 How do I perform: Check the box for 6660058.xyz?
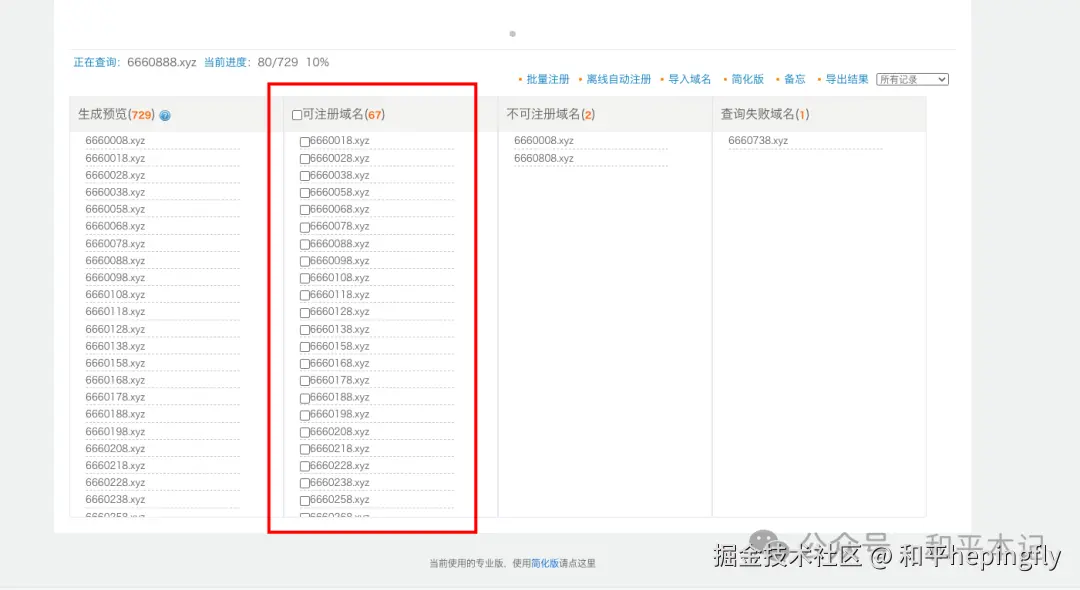[x=304, y=193]
